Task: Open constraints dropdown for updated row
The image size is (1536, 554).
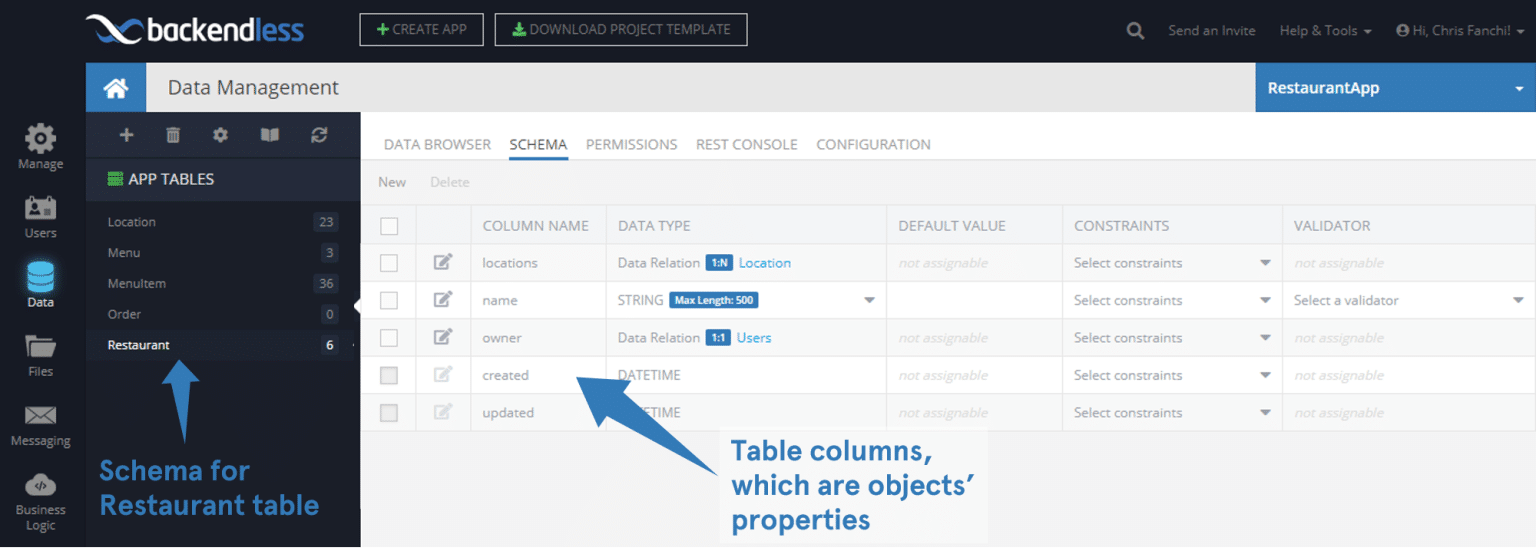Action: tap(1172, 413)
